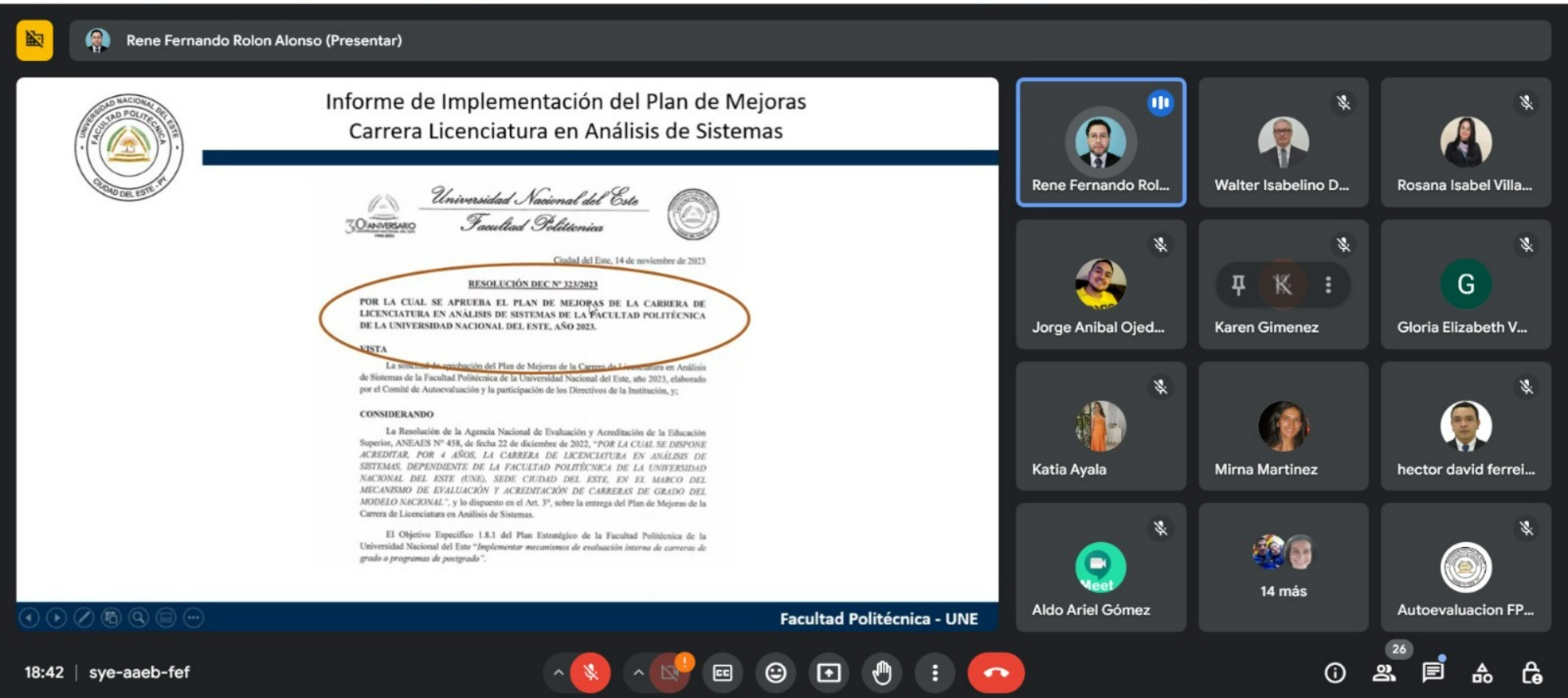Click the muted mic icon on Jorge Anibal's tile

click(1160, 244)
